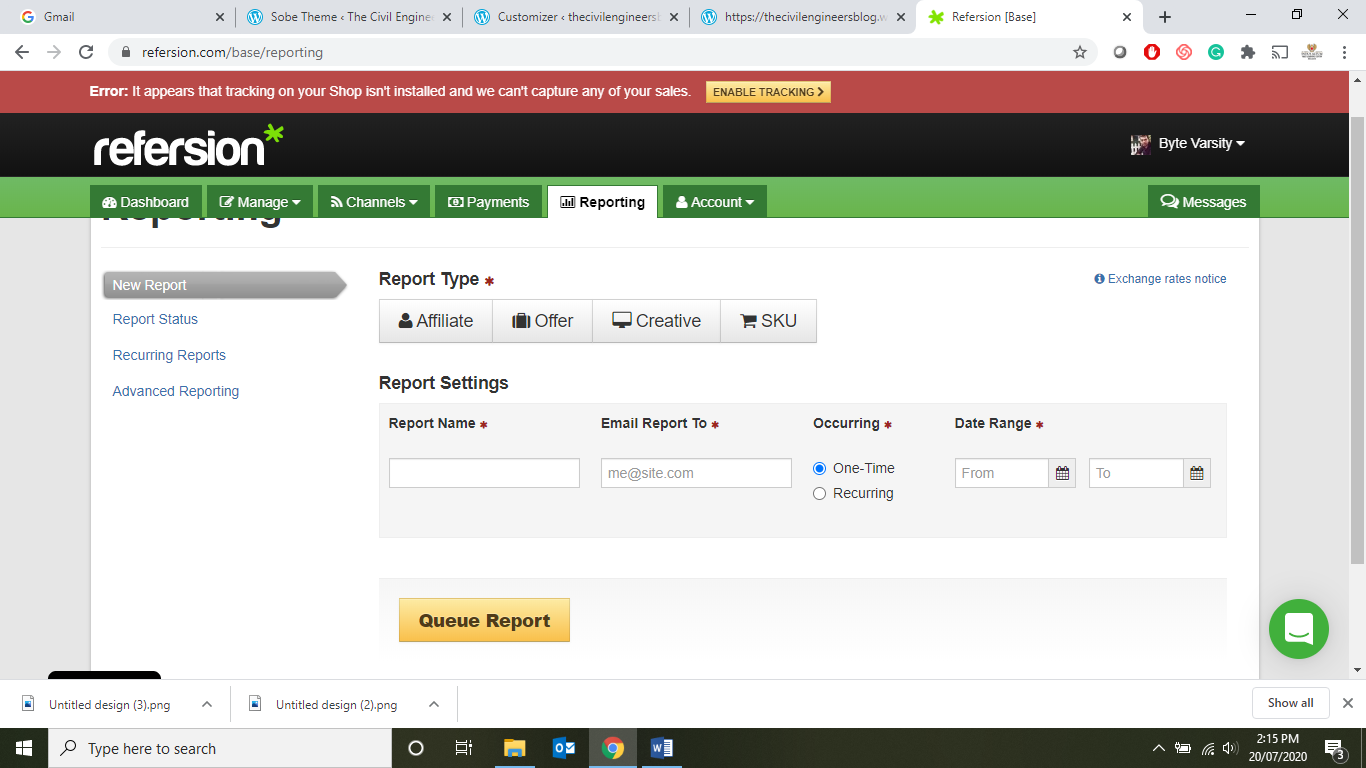Click the Queue Report button
Image resolution: width=1366 pixels, height=768 pixels.
click(484, 620)
